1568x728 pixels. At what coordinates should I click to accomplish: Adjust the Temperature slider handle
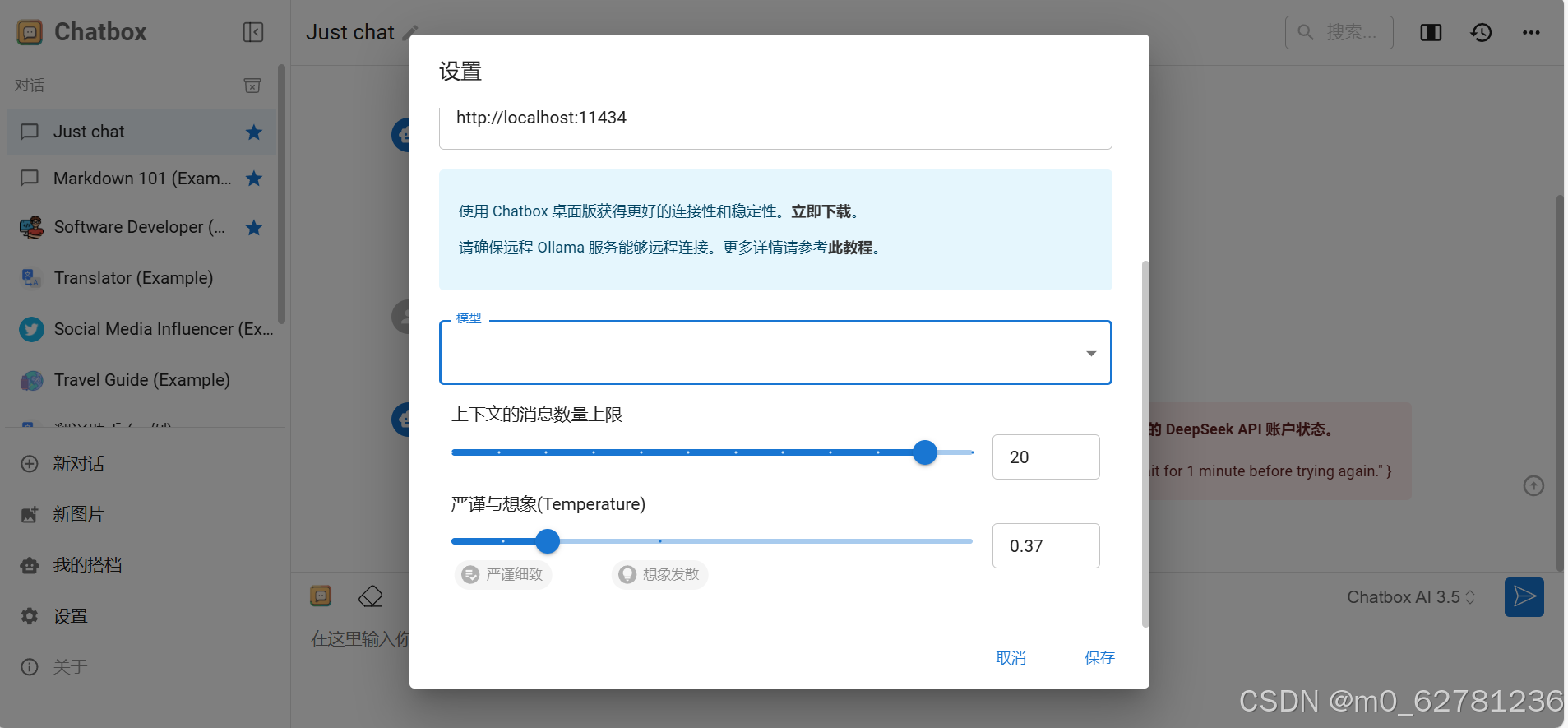point(548,541)
